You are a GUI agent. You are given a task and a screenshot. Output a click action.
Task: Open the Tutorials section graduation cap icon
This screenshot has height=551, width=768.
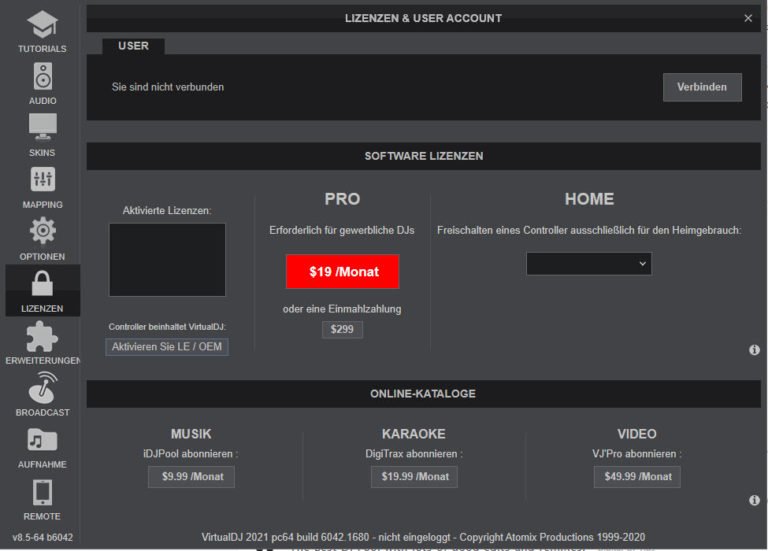click(x=42, y=24)
